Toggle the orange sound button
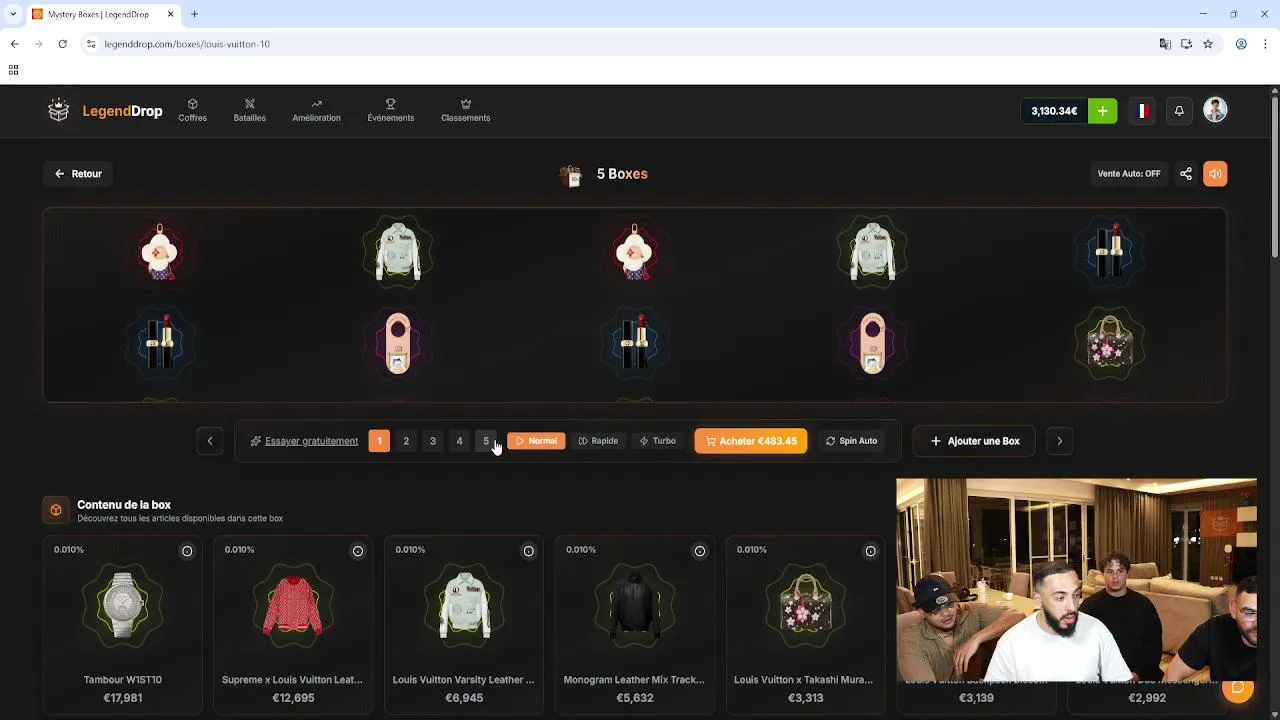The height and width of the screenshot is (720, 1280). click(1215, 174)
